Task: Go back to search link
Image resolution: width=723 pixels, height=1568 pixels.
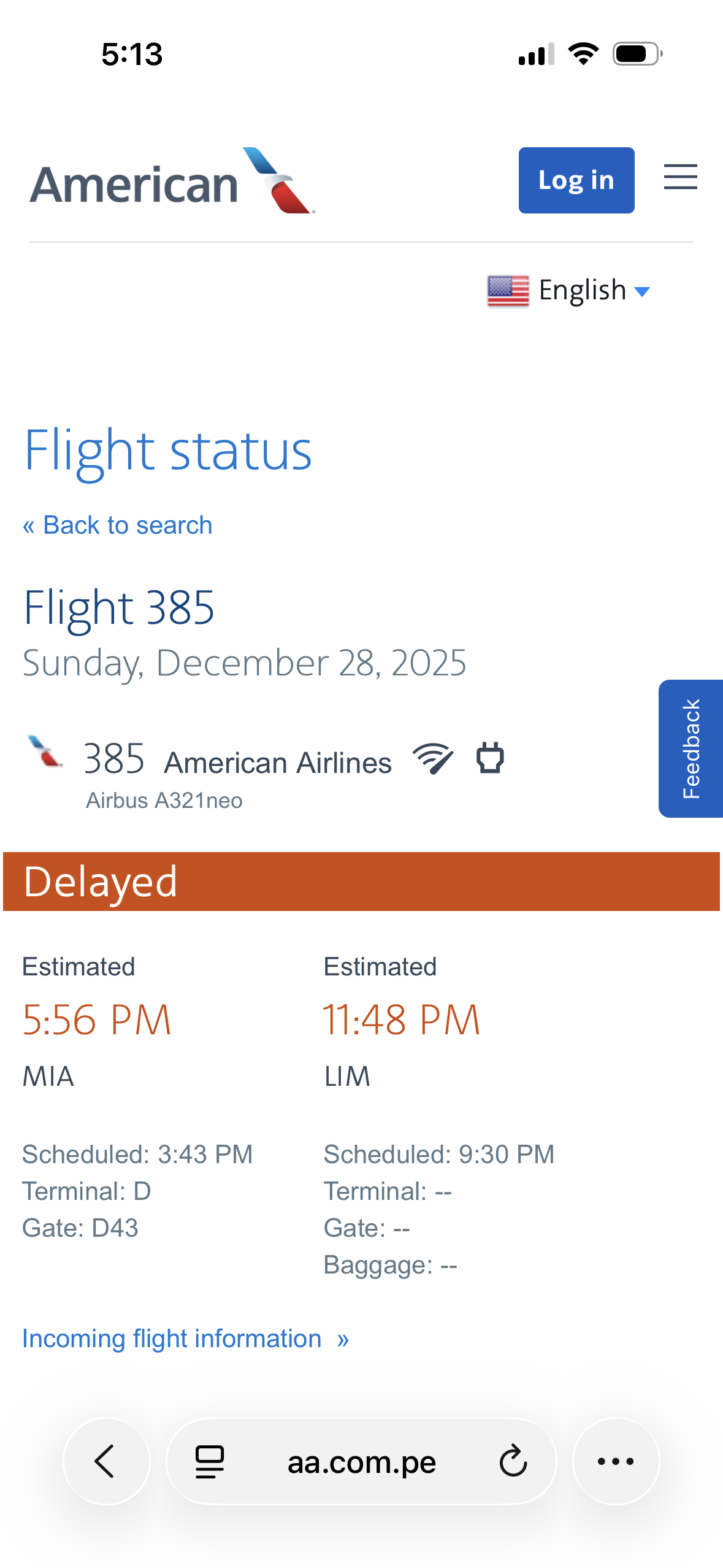Action: pos(118,526)
